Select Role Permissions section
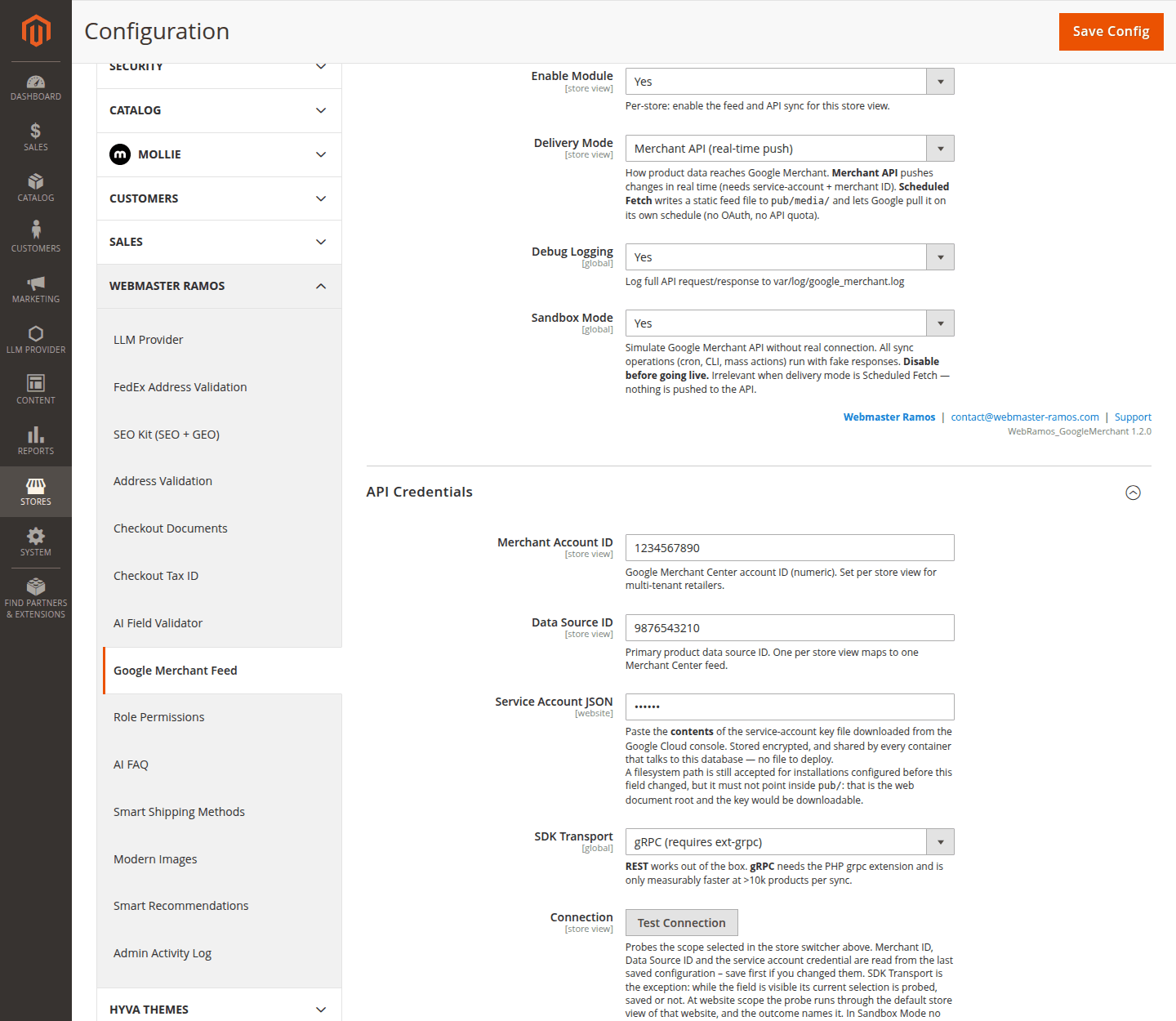This screenshot has height=1021, width=1176. click(x=219, y=717)
